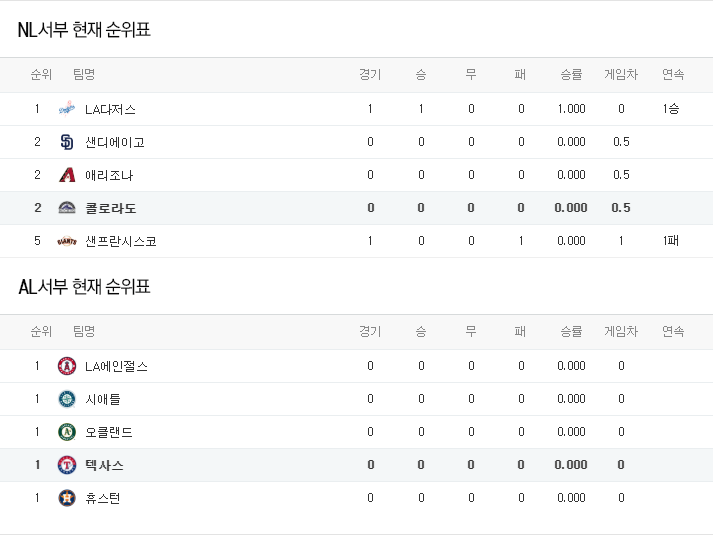The height and width of the screenshot is (538, 713).
Task: Click the 시애틀 team name
Action: click(103, 399)
